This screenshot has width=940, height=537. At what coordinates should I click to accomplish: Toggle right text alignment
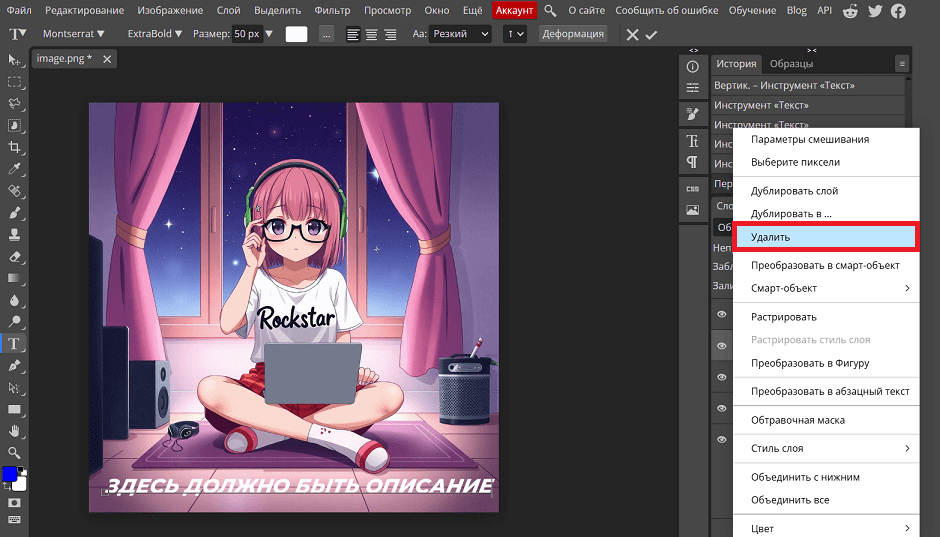[x=391, y=34]
